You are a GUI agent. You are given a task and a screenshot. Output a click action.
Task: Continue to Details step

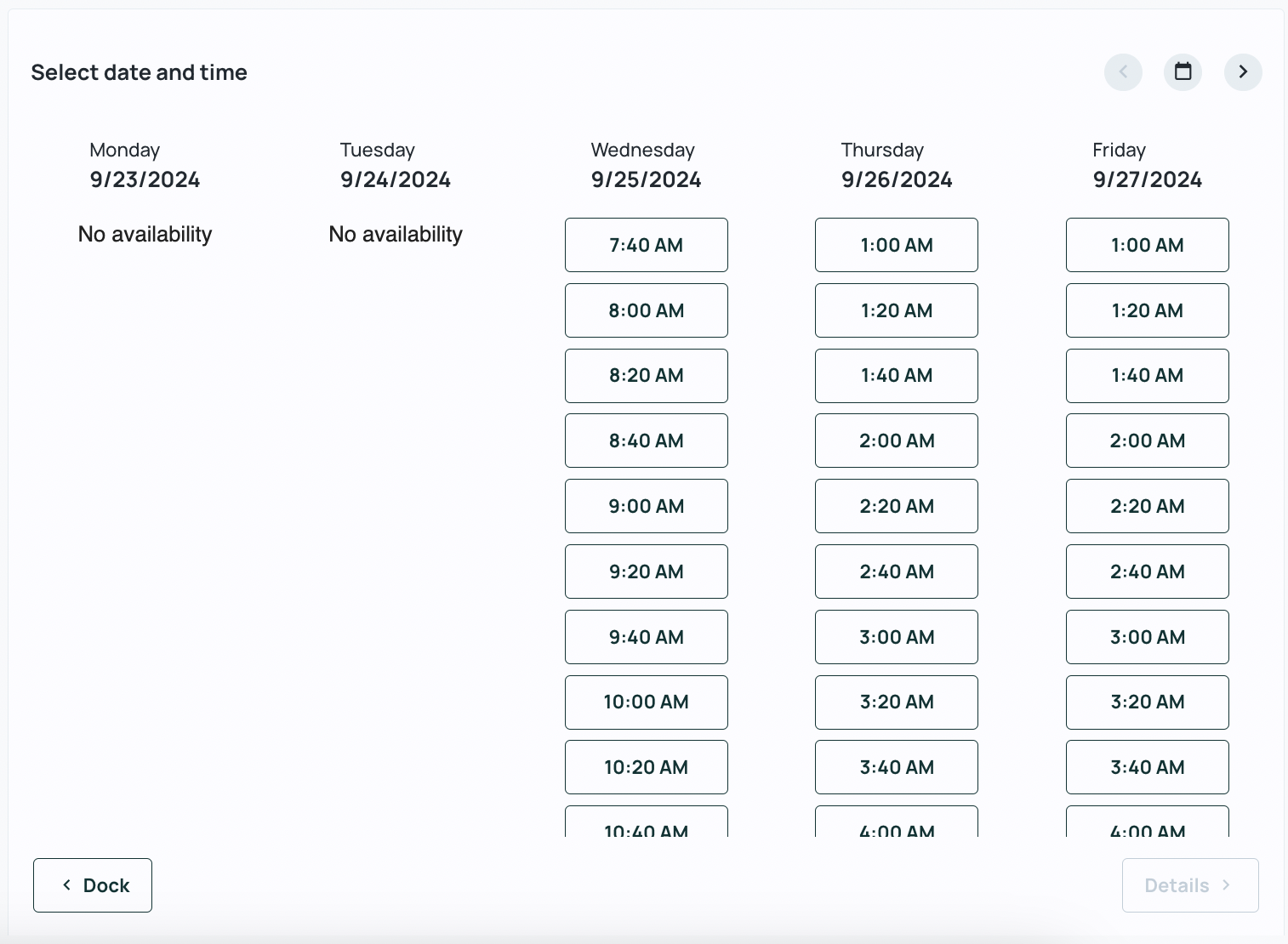(1190, 885)
